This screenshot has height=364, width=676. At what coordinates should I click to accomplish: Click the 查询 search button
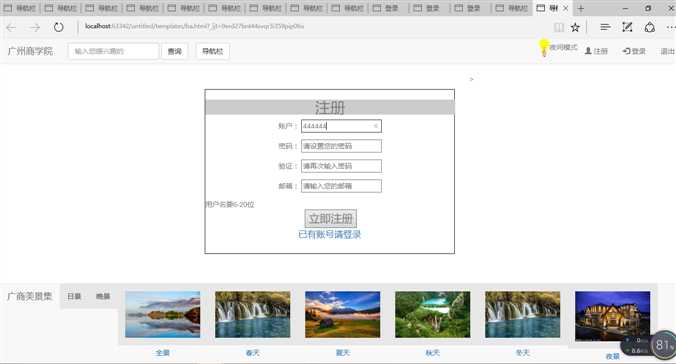point(175,51)
